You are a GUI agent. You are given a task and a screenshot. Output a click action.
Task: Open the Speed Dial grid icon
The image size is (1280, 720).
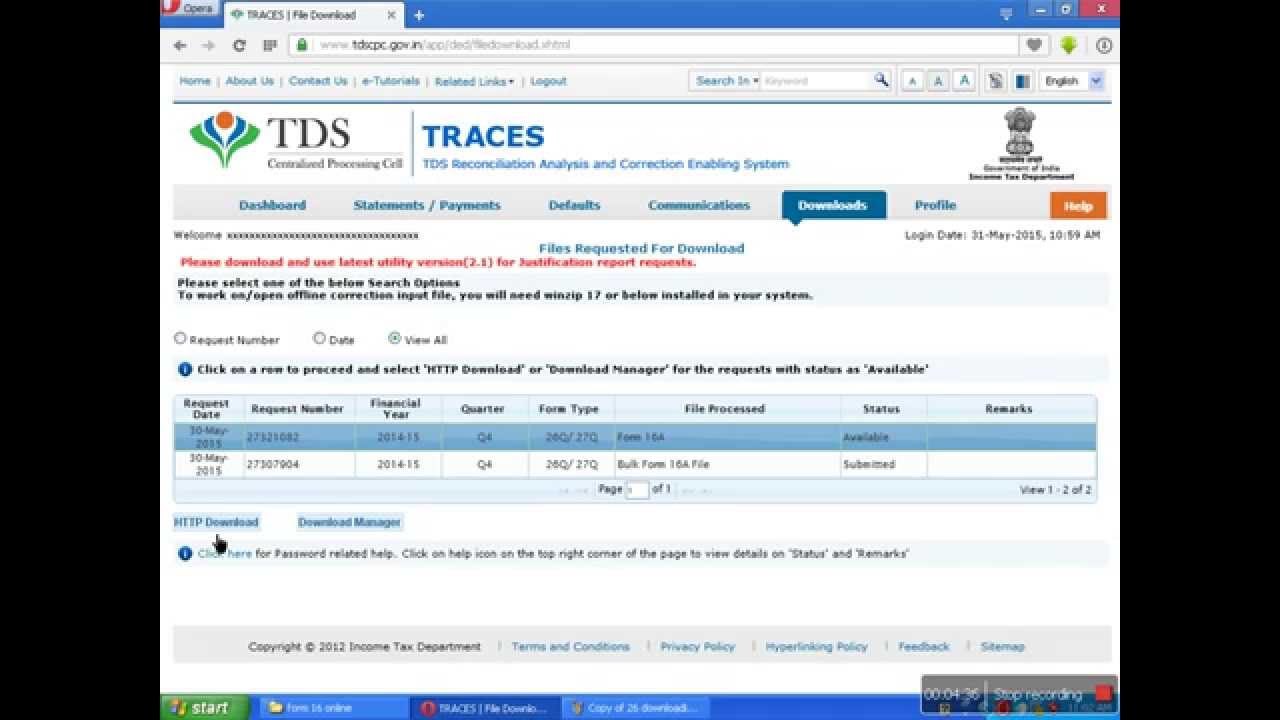pyautogui.click(x=269, y=45)
